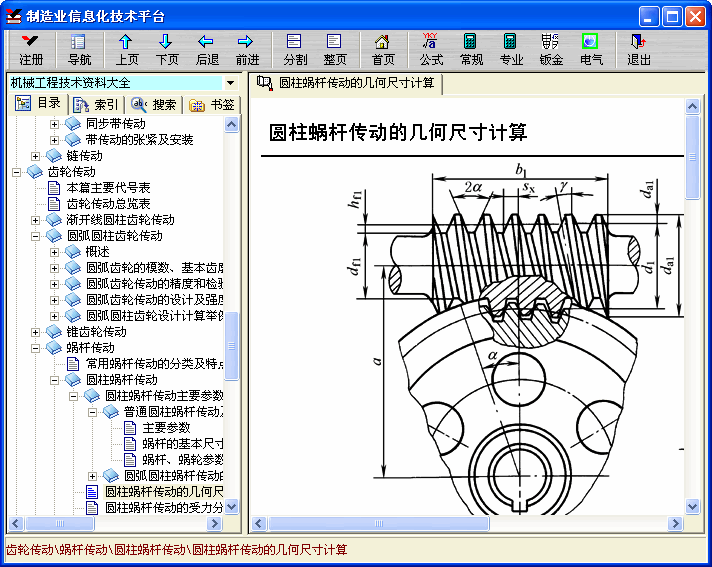Go to previous page with 上页 icon

[127, 49]
